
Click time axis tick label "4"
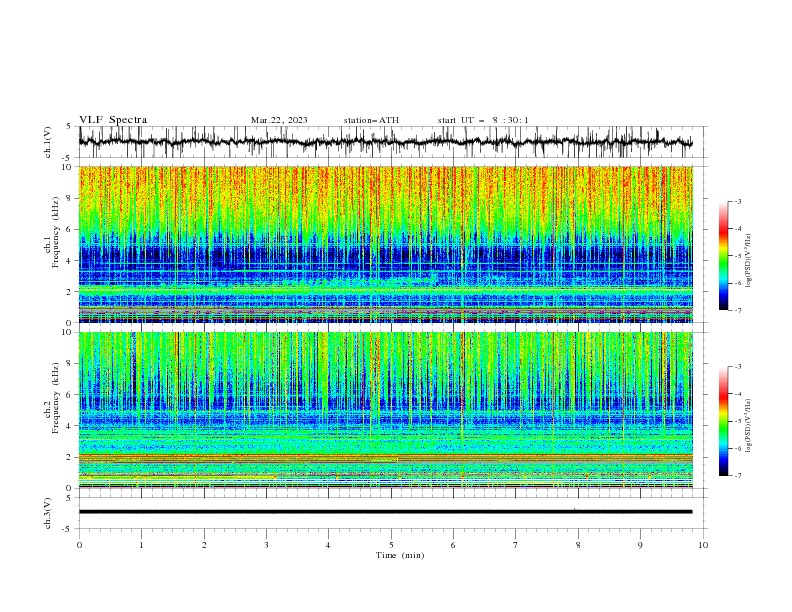pyautogui.click(x=328, y=545)
